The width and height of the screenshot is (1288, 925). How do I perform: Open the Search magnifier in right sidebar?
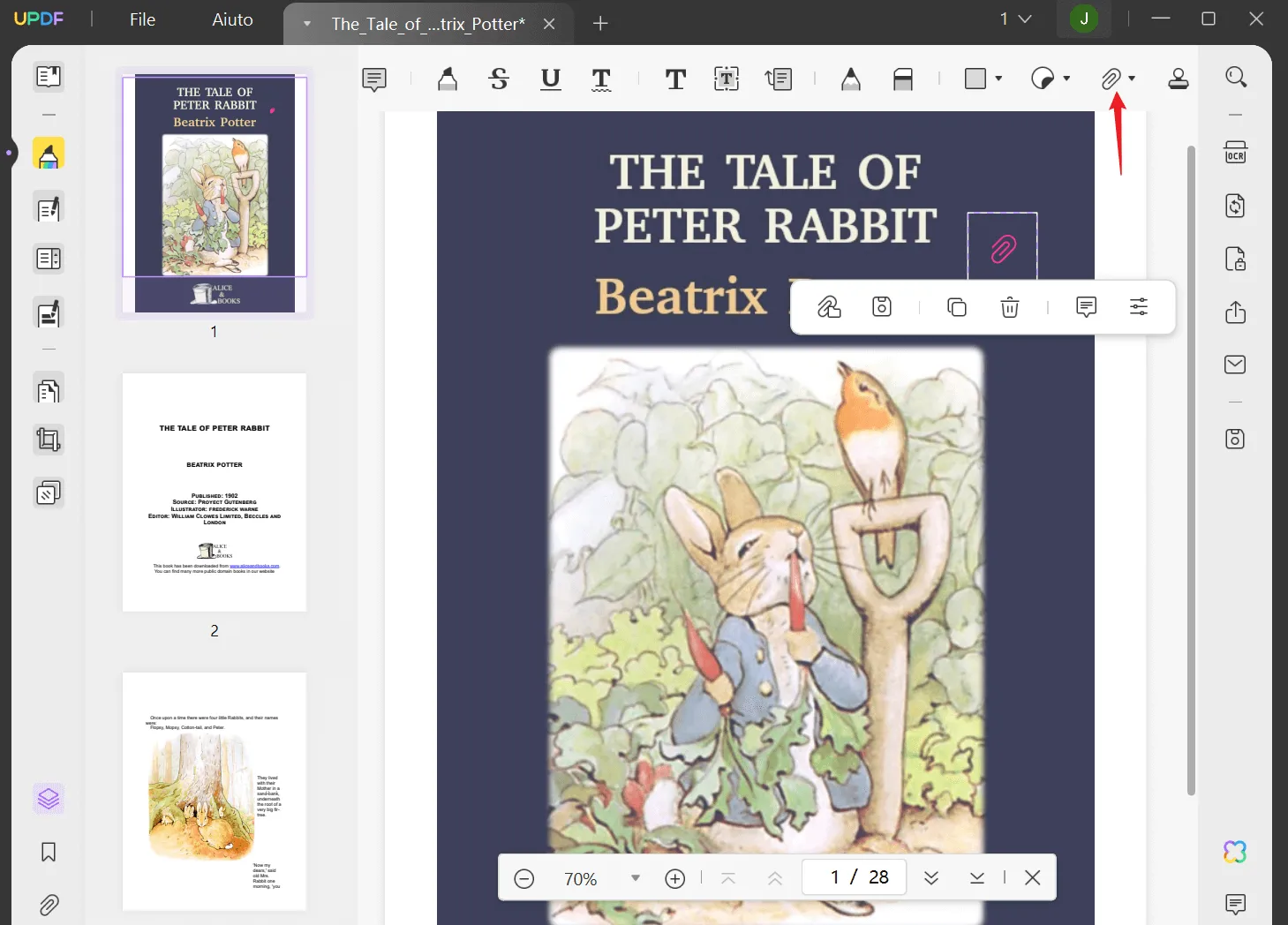(1236, 78)
